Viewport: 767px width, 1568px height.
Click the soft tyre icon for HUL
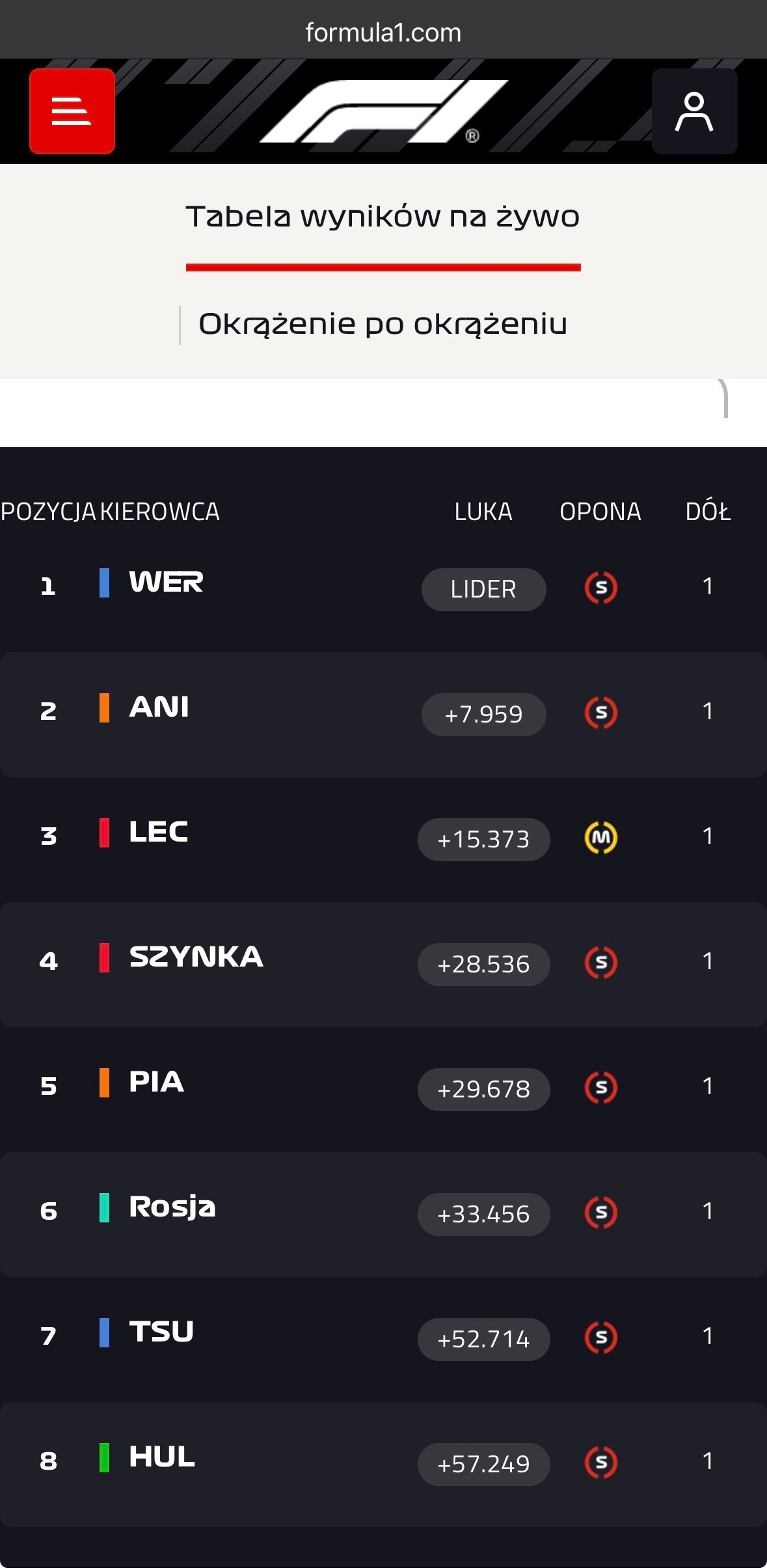601,1463
